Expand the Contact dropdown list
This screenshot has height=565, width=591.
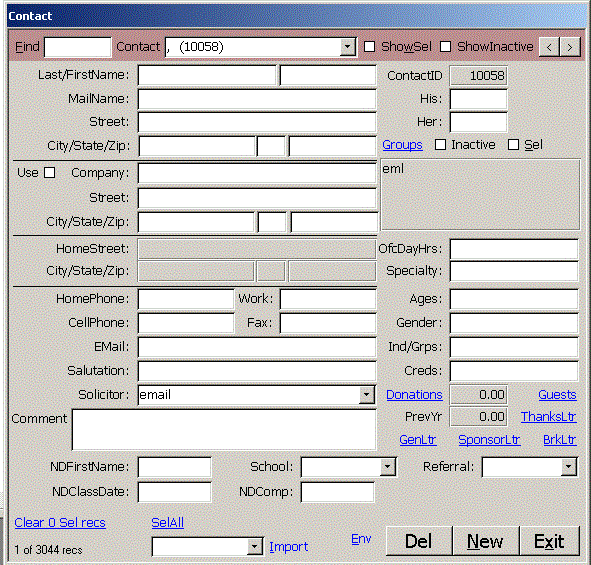coord(348,47)
